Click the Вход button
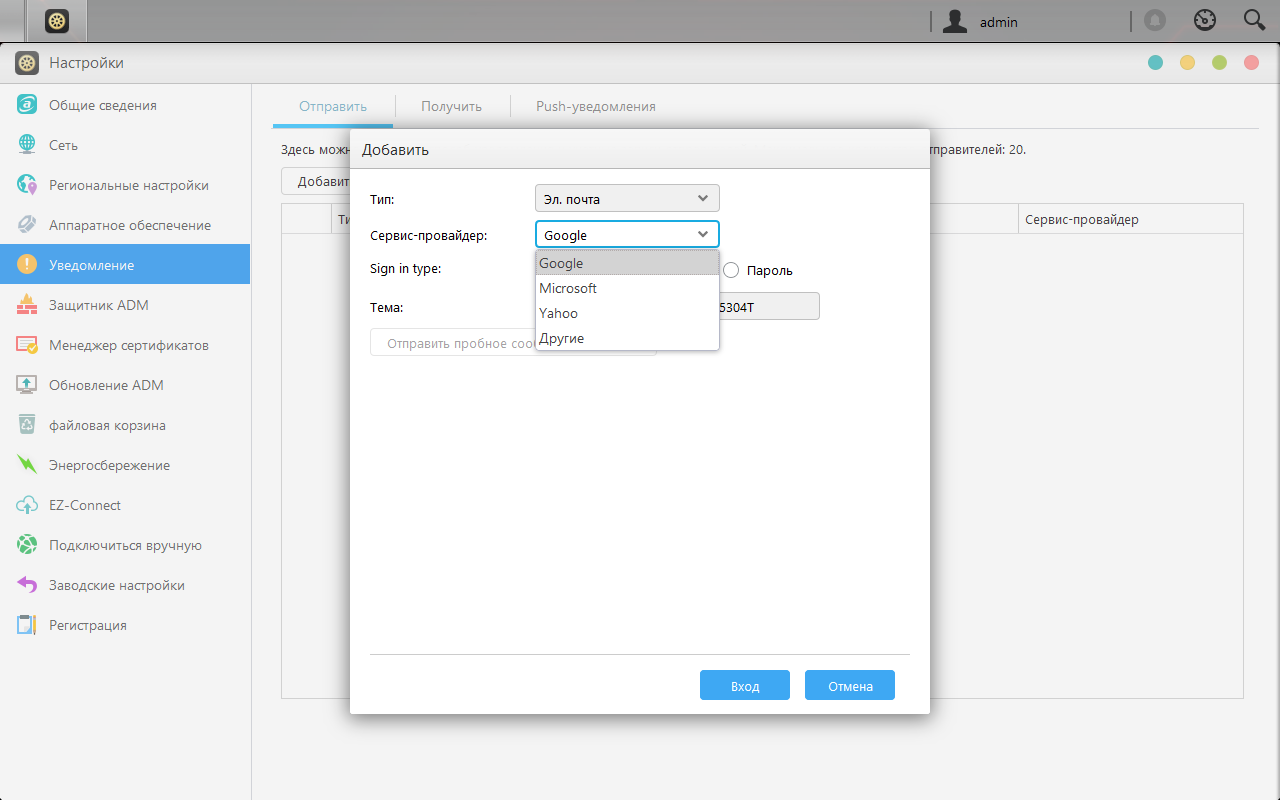The height and width of the screenshot is (800, 1280). (745, 685)
